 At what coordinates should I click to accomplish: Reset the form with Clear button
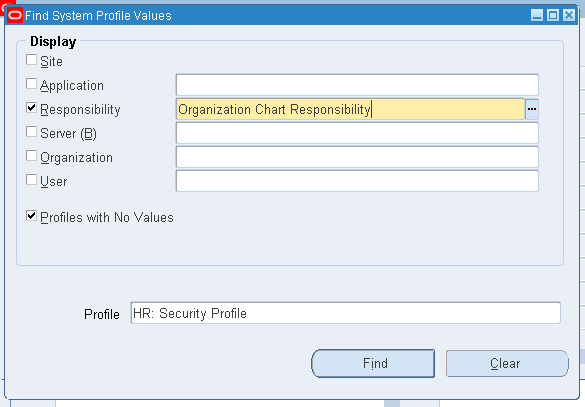(507, 363)
